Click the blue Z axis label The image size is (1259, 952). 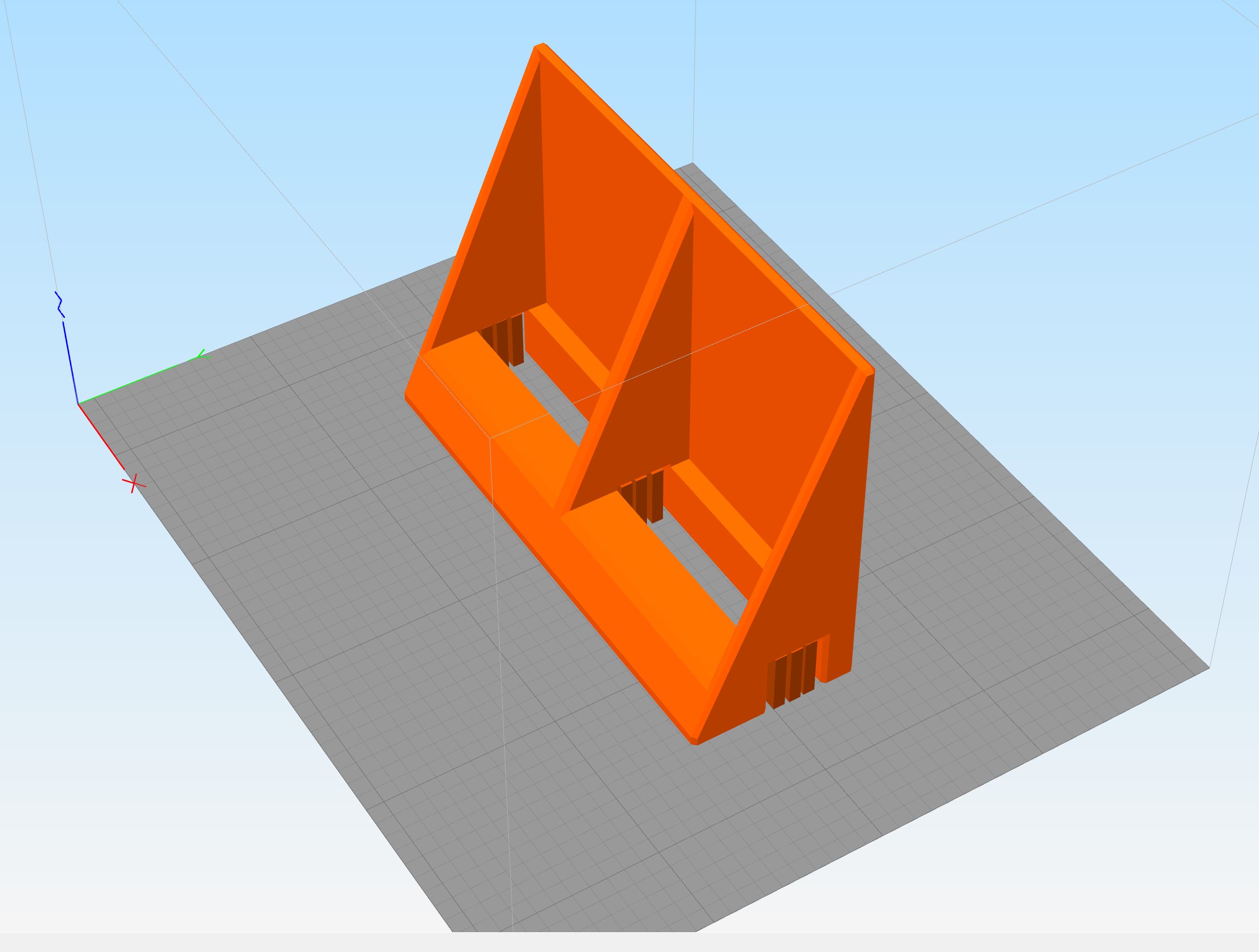[59, 305]
